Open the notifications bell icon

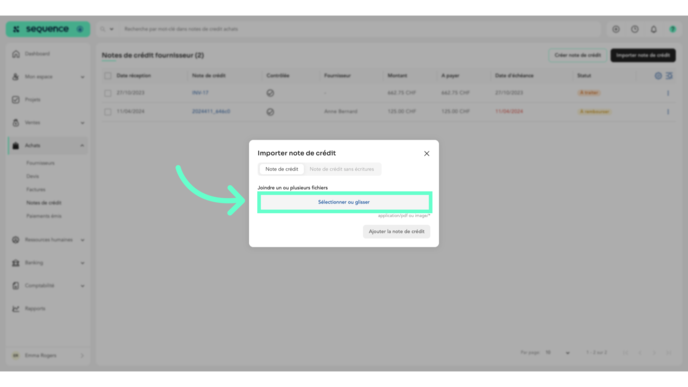pos(653,29)
